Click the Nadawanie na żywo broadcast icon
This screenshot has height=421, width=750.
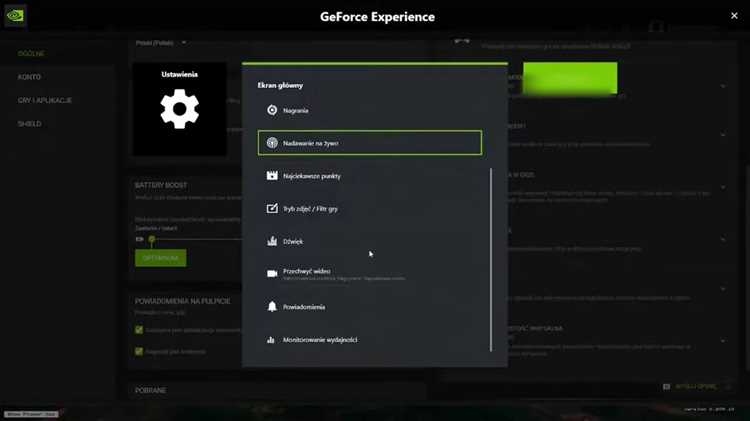(x=272, y=143)
